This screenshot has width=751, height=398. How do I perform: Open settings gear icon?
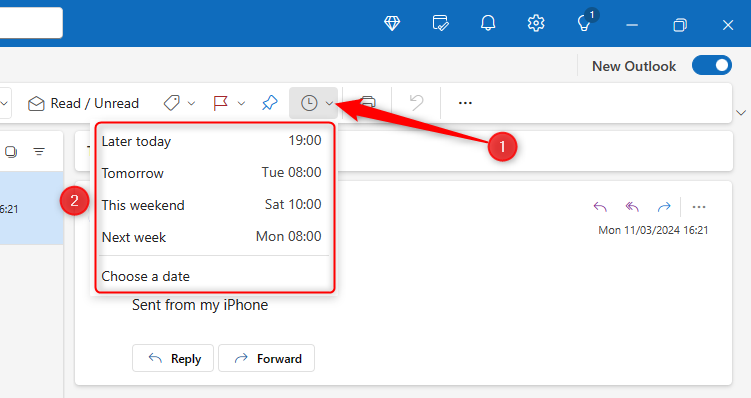(x=536, y=23)
